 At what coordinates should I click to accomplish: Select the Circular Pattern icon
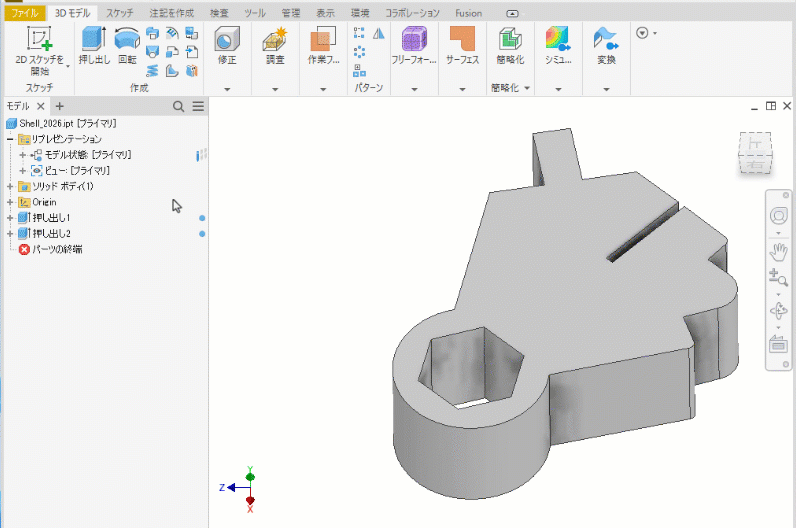coord(359,52)
